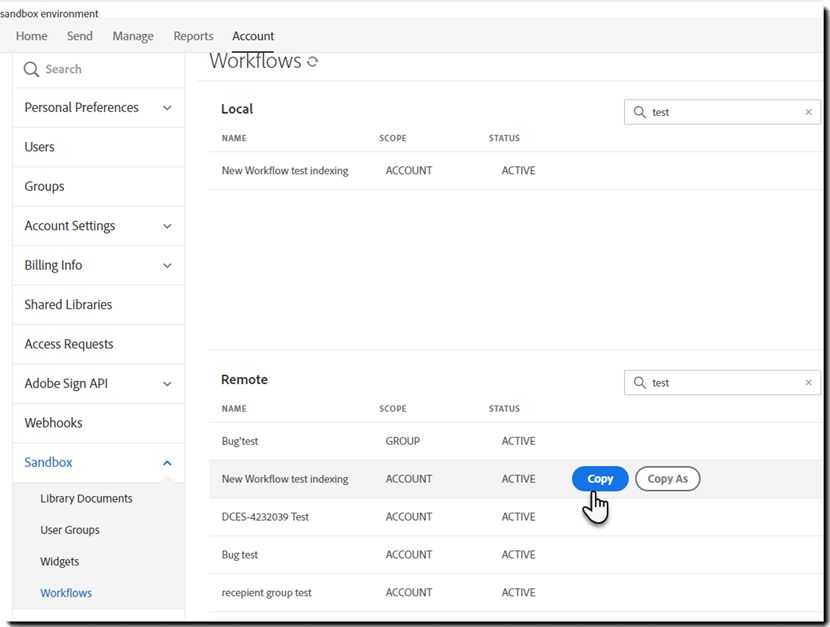830x627 pixels.
Task: Go to the Manage tab
Action: pos(133,36)
